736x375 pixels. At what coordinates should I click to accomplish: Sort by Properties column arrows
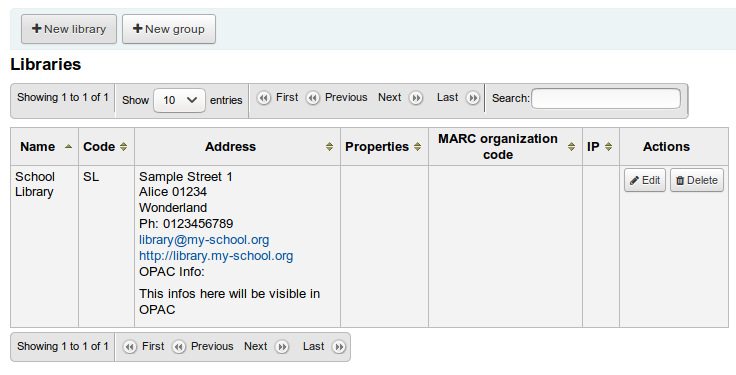tap(417, 146)
